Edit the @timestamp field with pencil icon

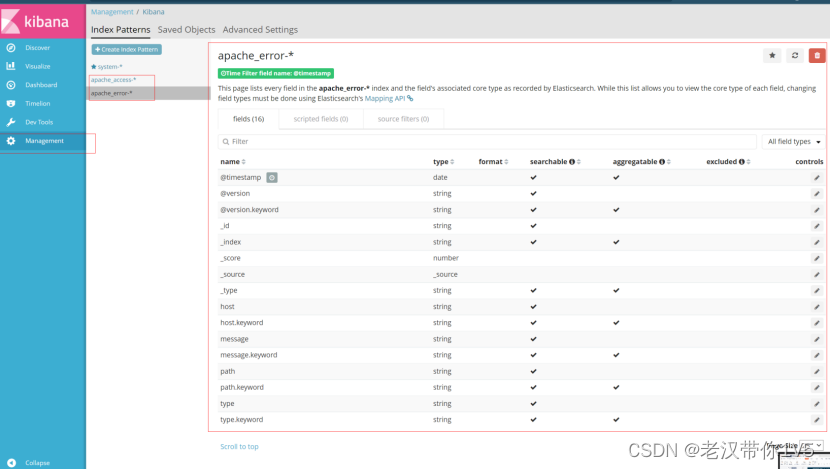click(817, 178)
